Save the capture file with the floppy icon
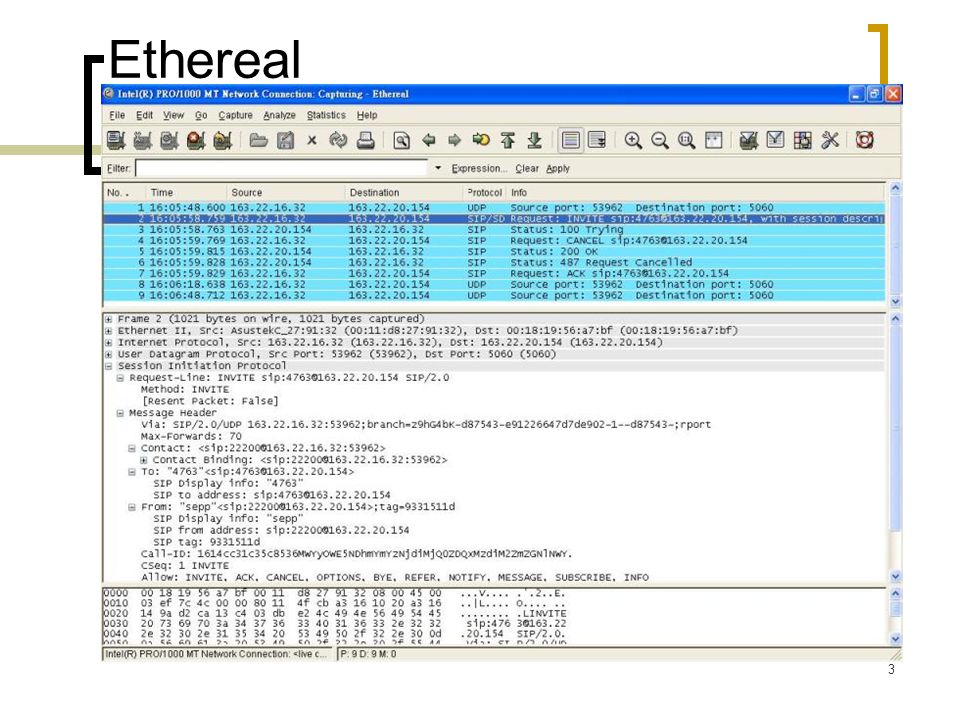 tap(285, 140)
